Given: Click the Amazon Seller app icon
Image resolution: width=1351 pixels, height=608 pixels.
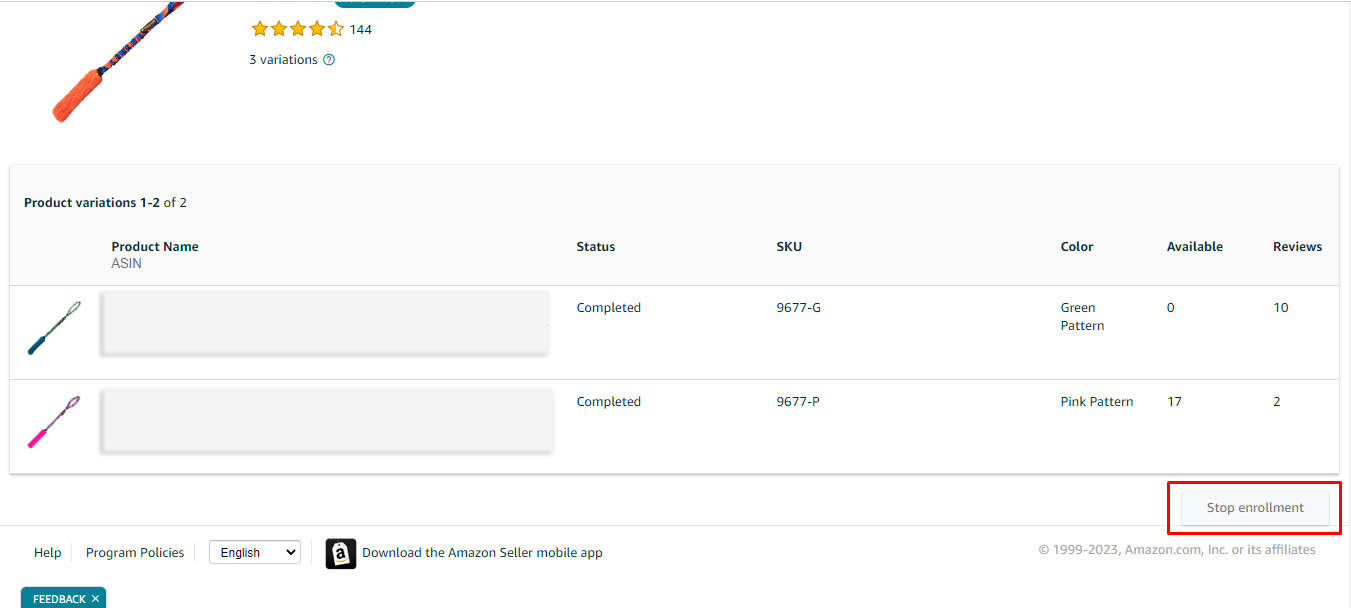Looking at the screenshot, I should tap(341, 553).
